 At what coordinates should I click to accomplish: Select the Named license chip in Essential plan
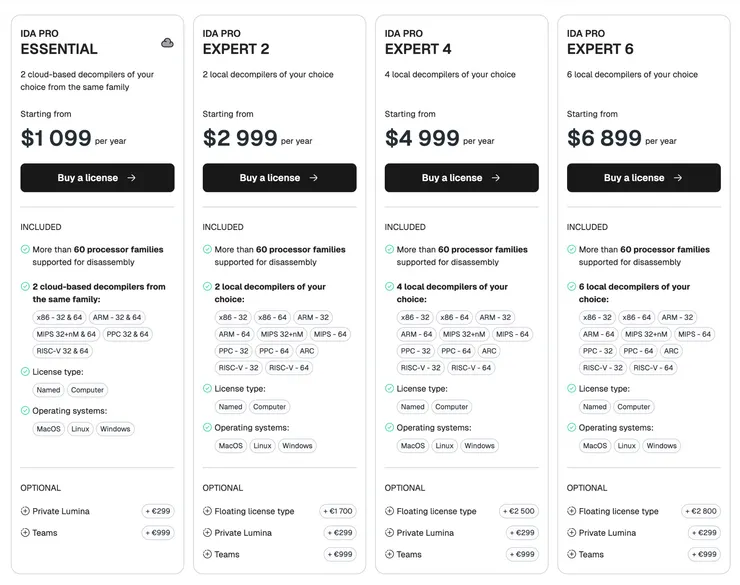pos(48,390)
